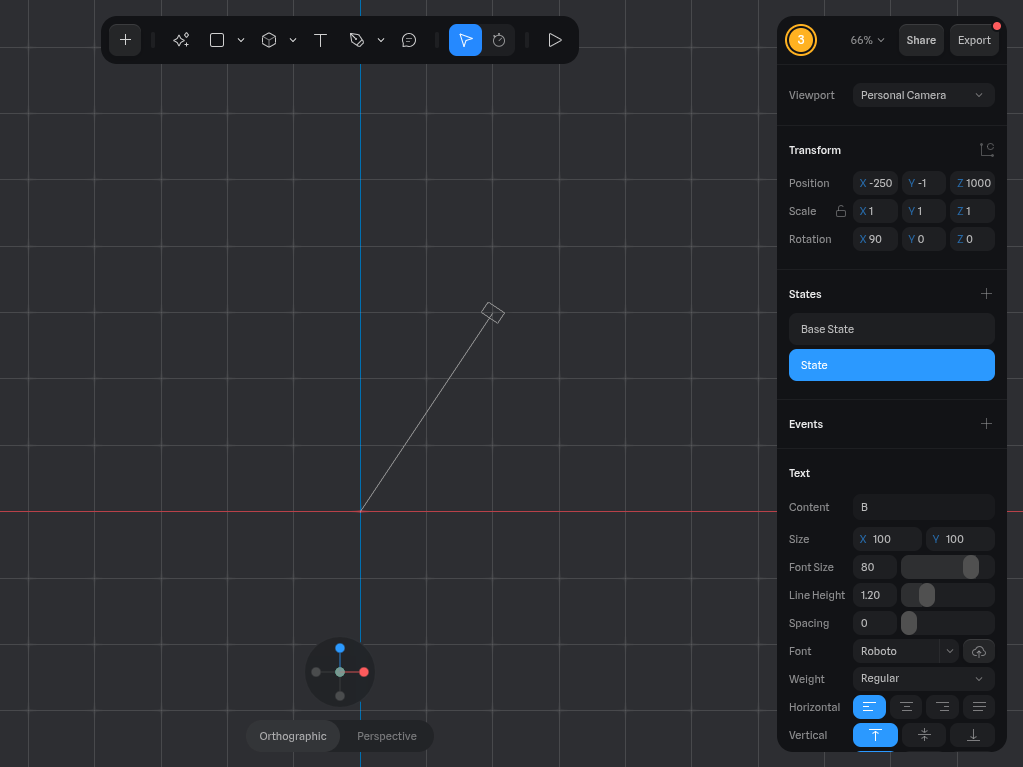Edit the Scale X field
1023x767 pixels.
click(876, 211)
